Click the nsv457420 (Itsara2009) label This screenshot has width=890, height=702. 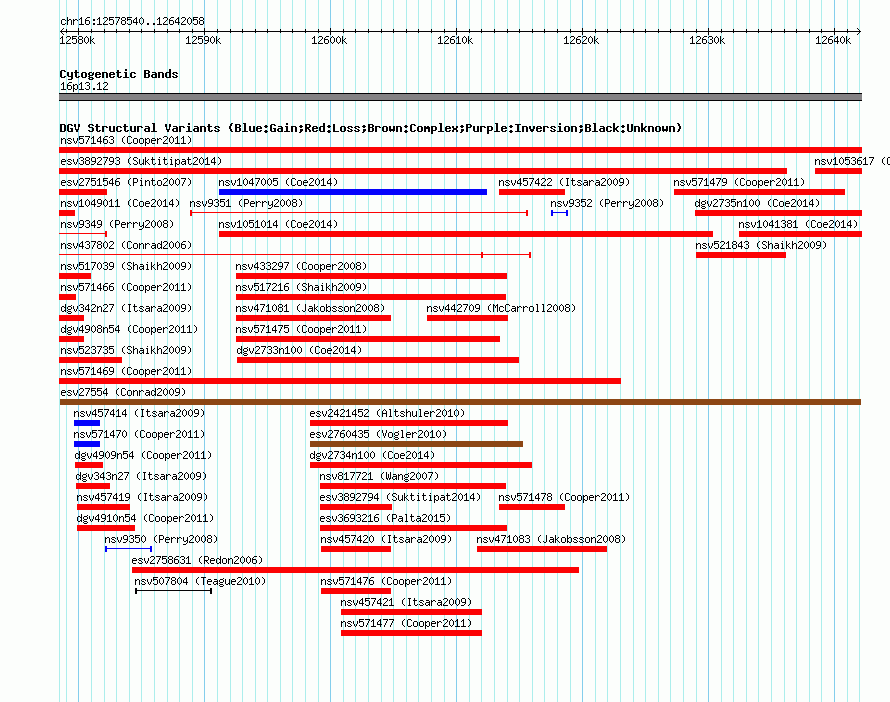coord(386,539)
